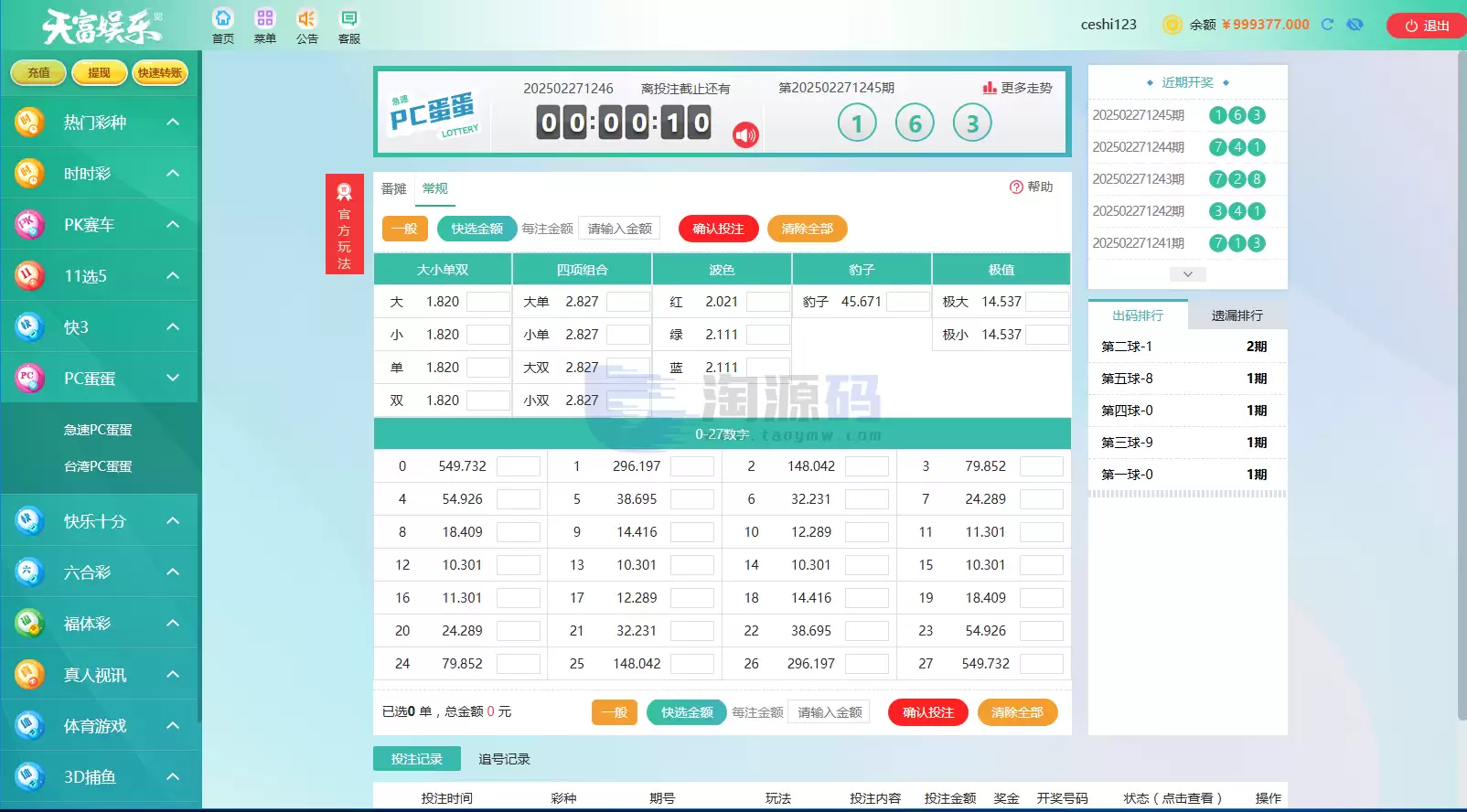1467x812 pixels.
Task: Click the top red 确认投注 button
Action: 719,229
